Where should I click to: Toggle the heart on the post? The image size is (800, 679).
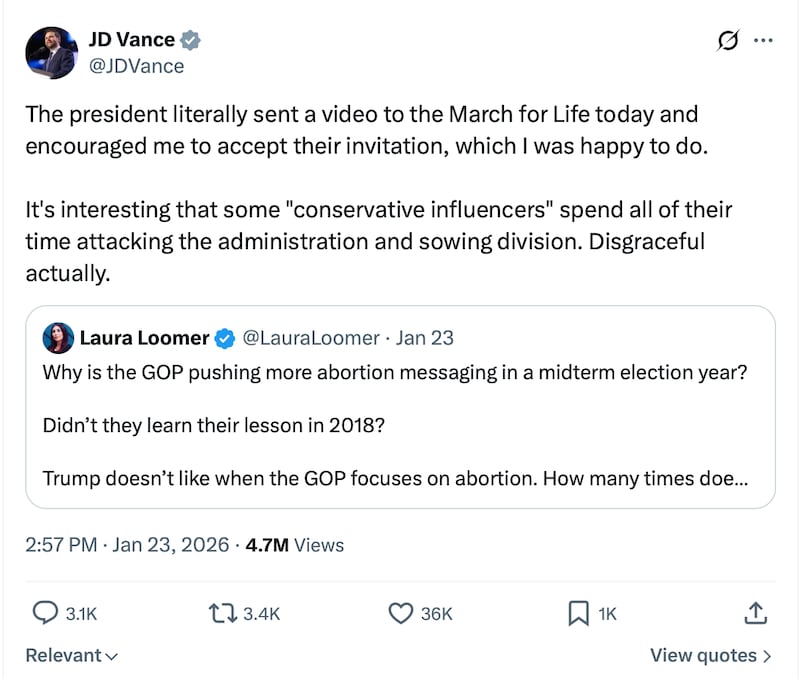pos(399,614)
